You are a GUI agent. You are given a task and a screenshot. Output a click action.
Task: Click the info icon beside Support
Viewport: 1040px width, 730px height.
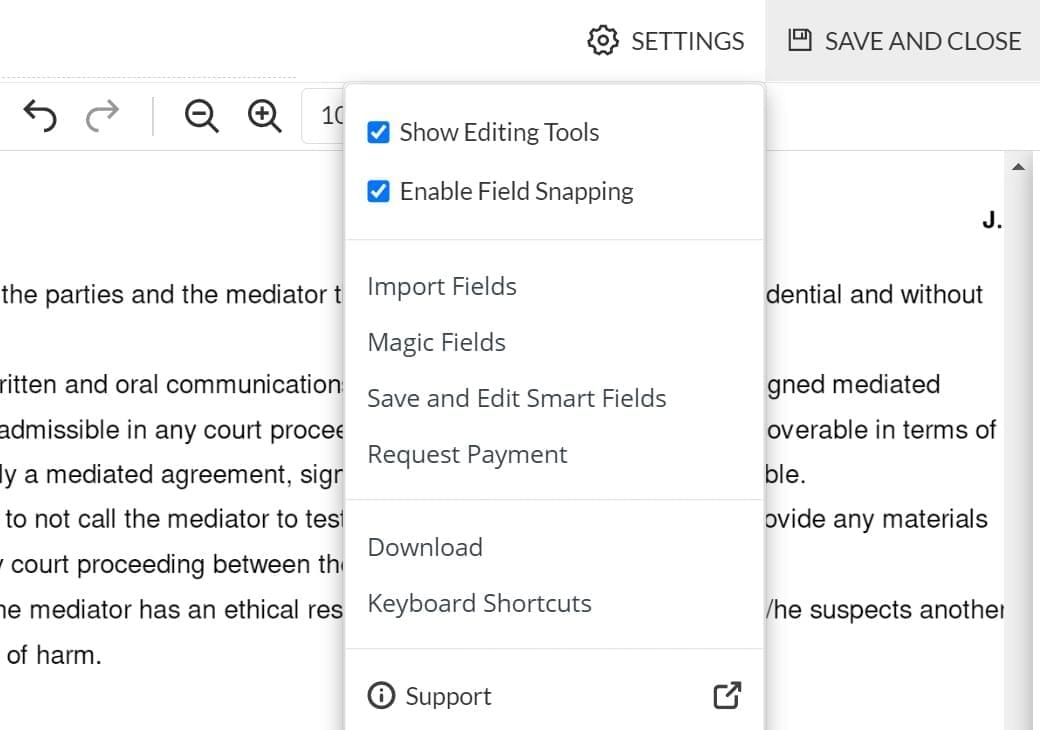click(x=381, y=696)
